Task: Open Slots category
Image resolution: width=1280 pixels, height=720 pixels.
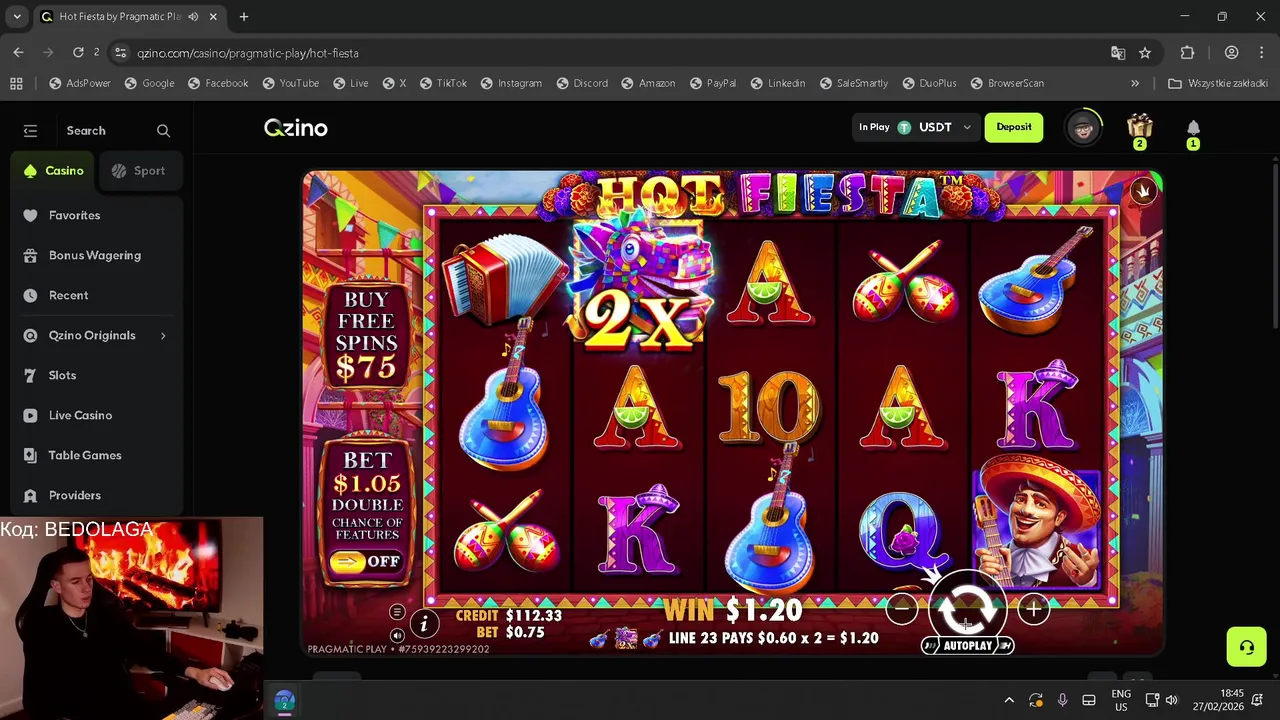Action: [62, 375]
